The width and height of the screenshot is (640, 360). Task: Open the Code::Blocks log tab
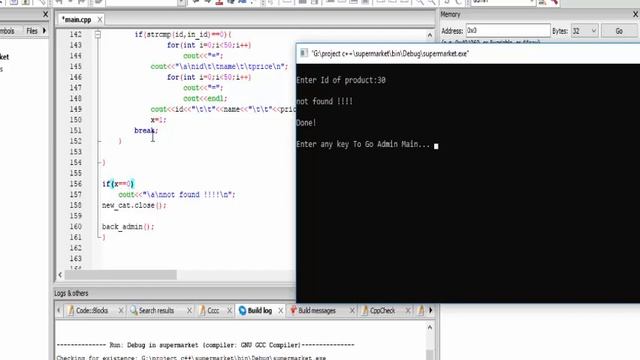tap(92, 311)
